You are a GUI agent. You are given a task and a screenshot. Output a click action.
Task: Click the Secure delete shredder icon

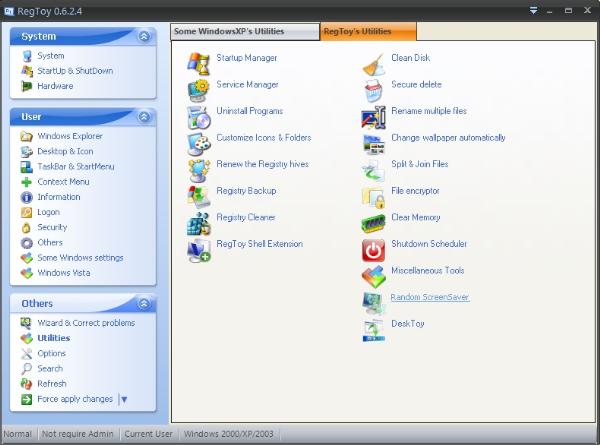[x=373, y=90]
